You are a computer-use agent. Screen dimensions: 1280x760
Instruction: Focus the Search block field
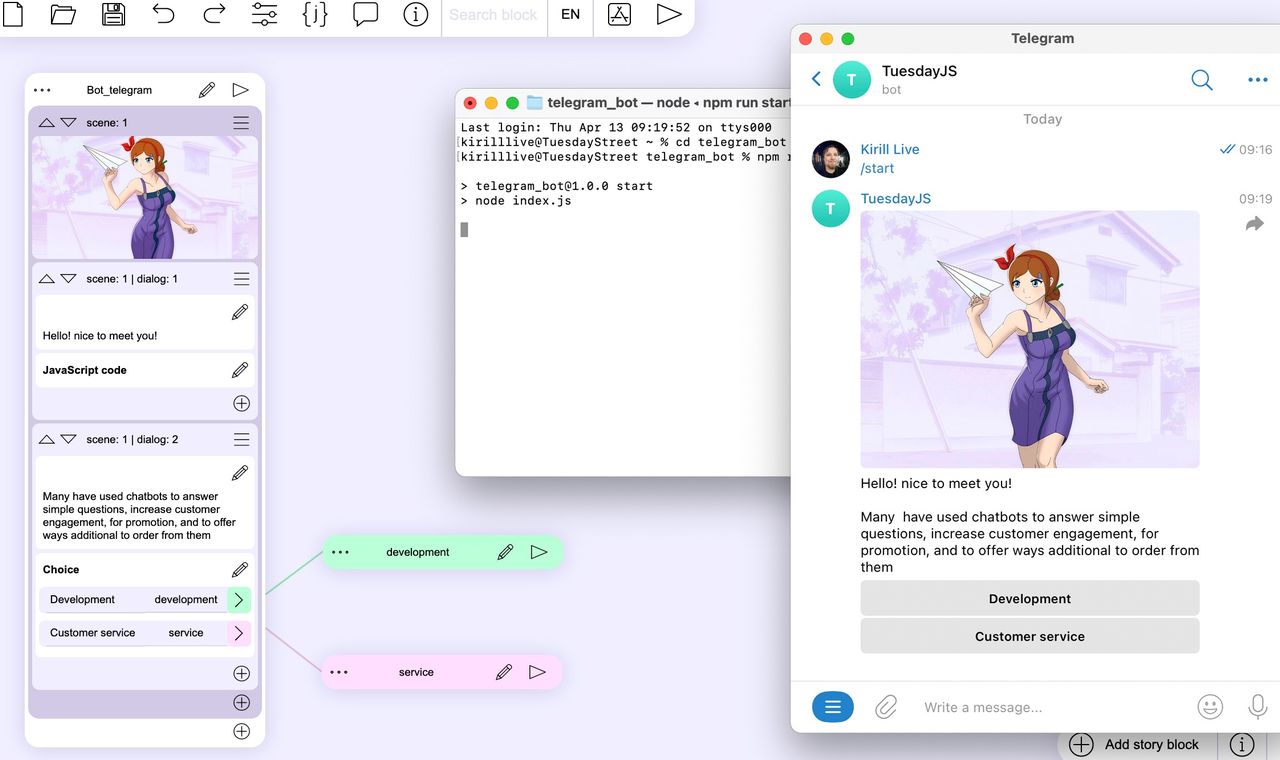494,15
